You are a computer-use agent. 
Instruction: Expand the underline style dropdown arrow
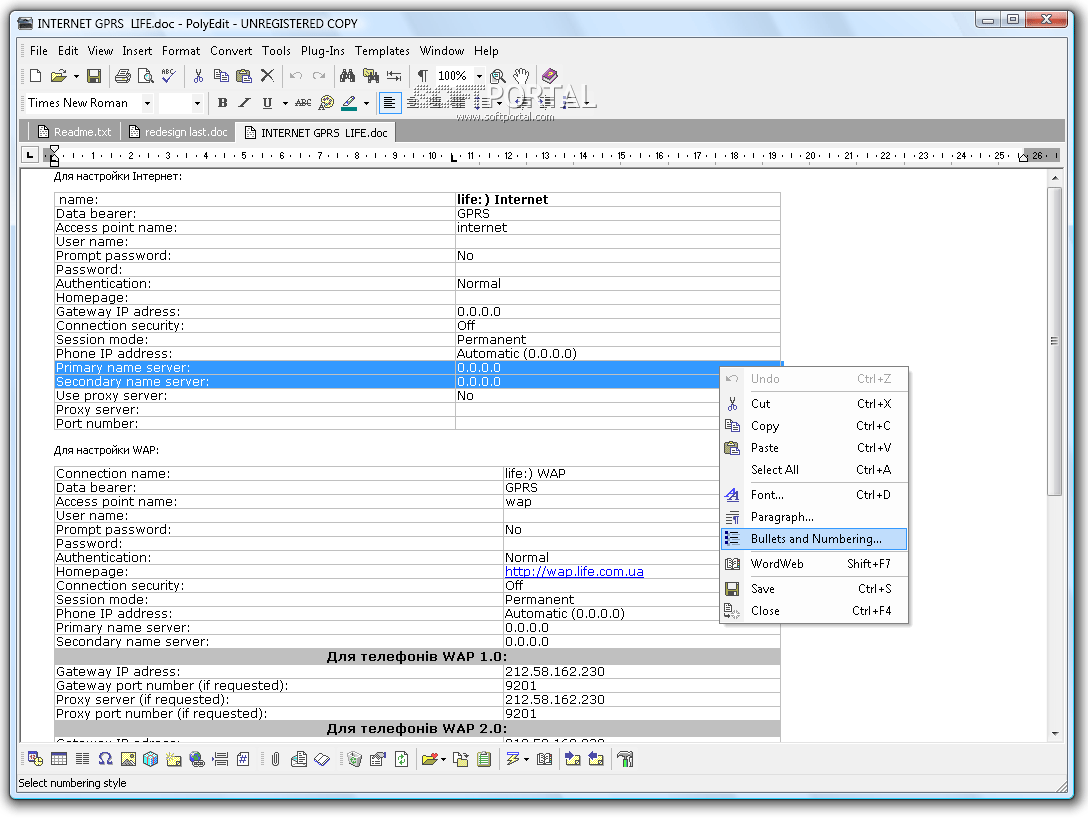(x=285, y=103)
